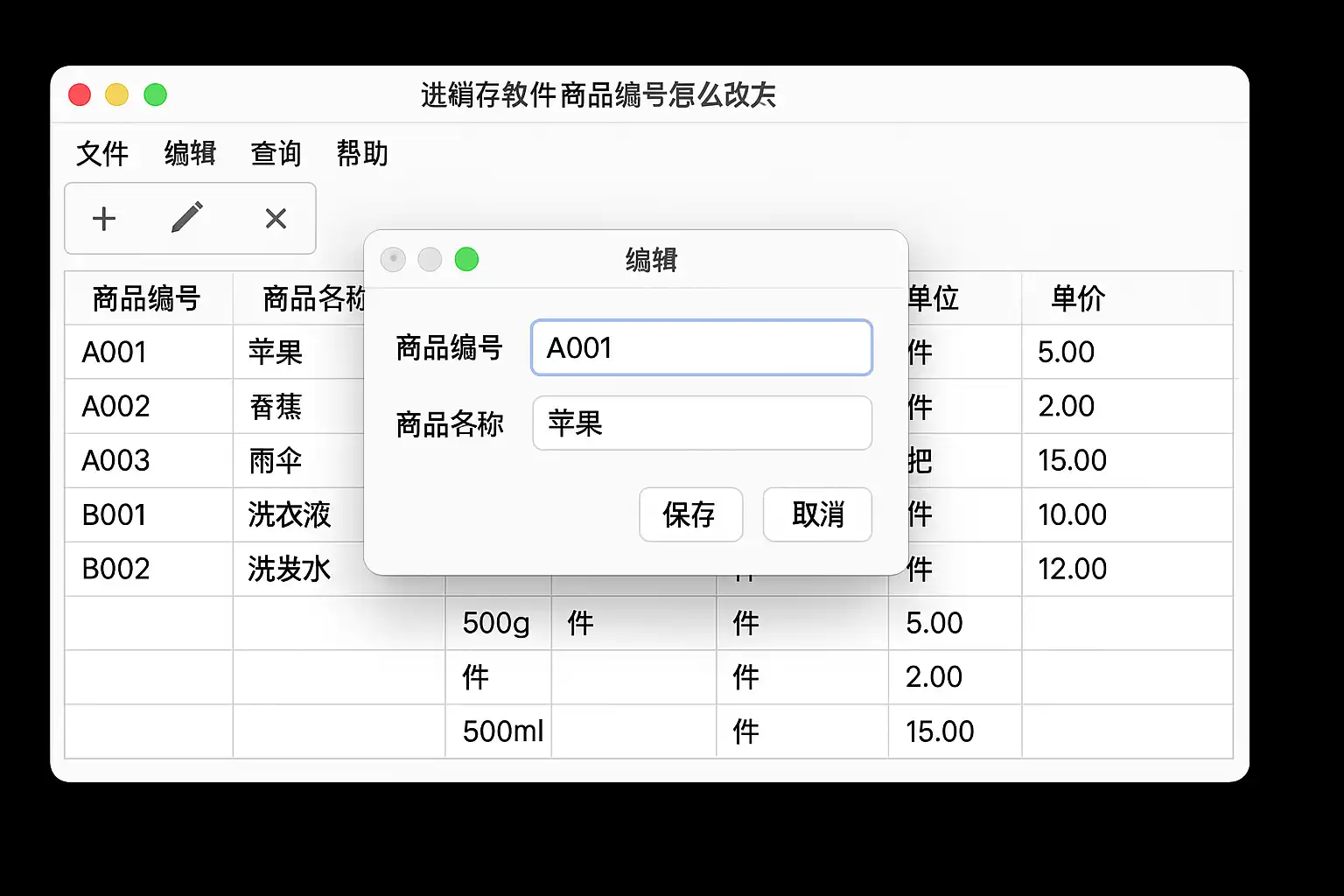
Task: Maximize main window with green button
Action: click(155, 94)
